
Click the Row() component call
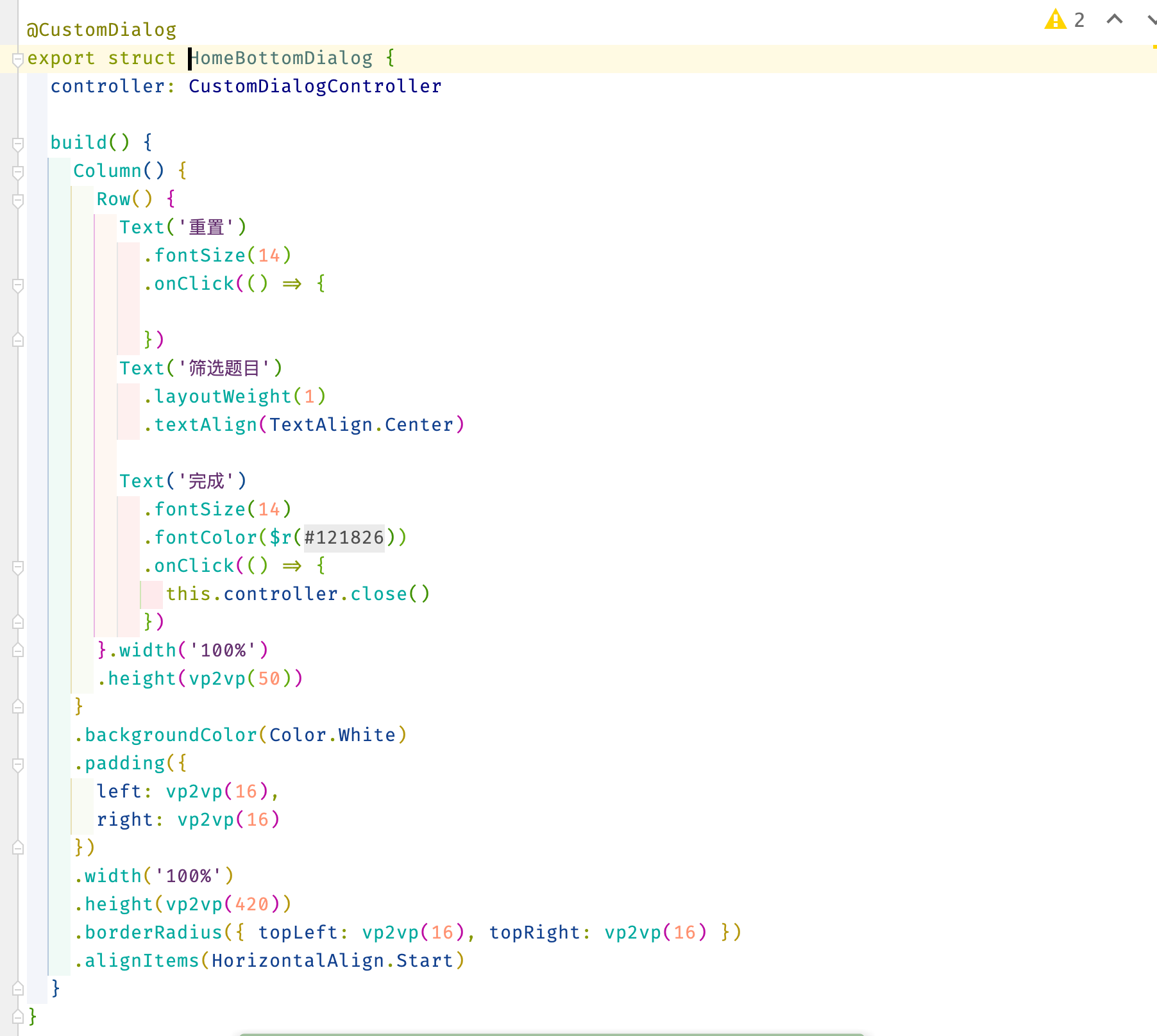[124, 199]
